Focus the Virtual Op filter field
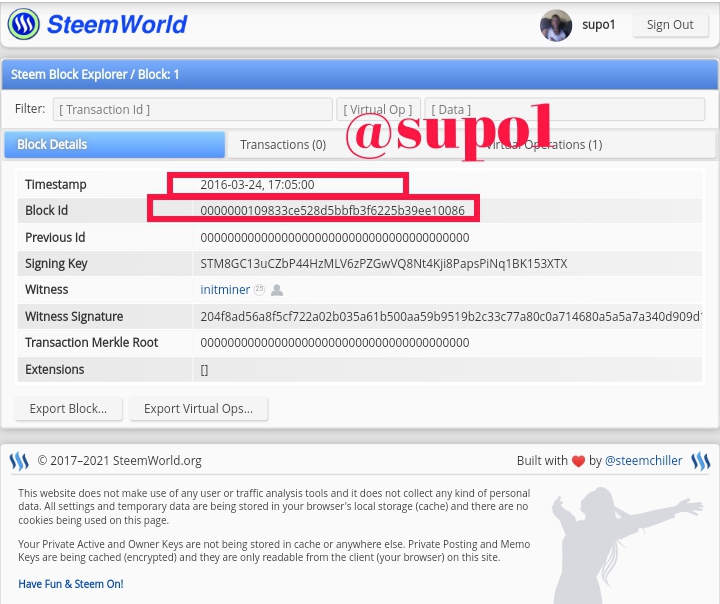Screen dimensions: 720x604 tap(378, 109)
